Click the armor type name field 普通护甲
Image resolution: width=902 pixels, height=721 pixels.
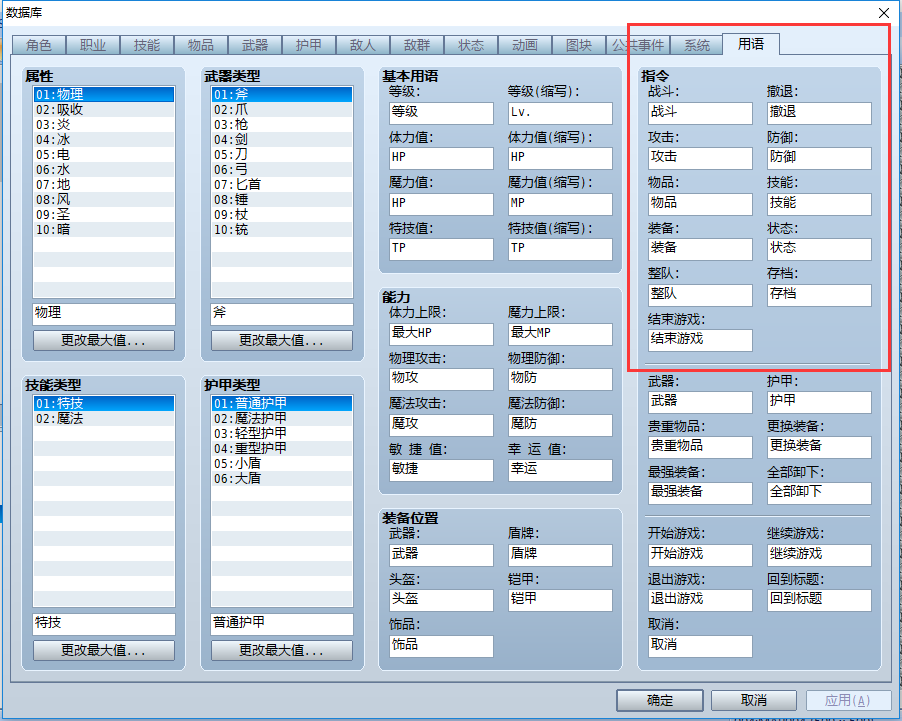pyautogui.click(x=282, y=624)
